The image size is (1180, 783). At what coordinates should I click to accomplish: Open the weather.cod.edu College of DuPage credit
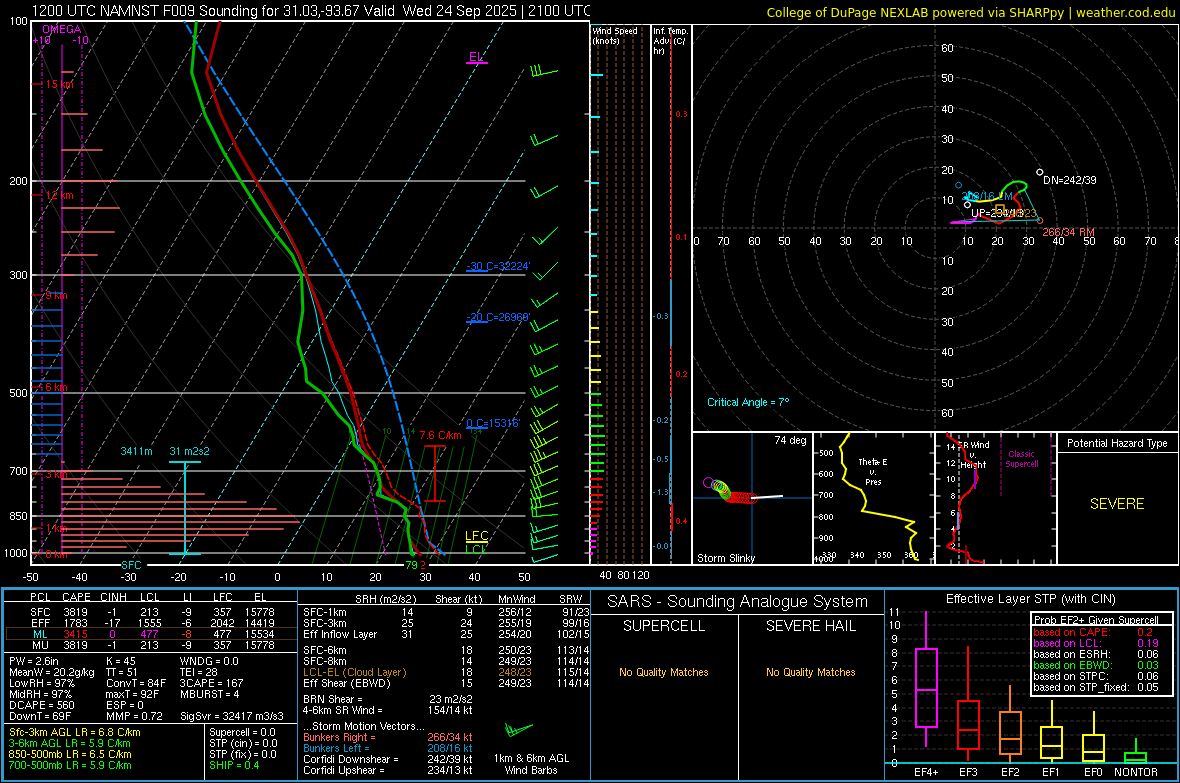pos(970,12)
